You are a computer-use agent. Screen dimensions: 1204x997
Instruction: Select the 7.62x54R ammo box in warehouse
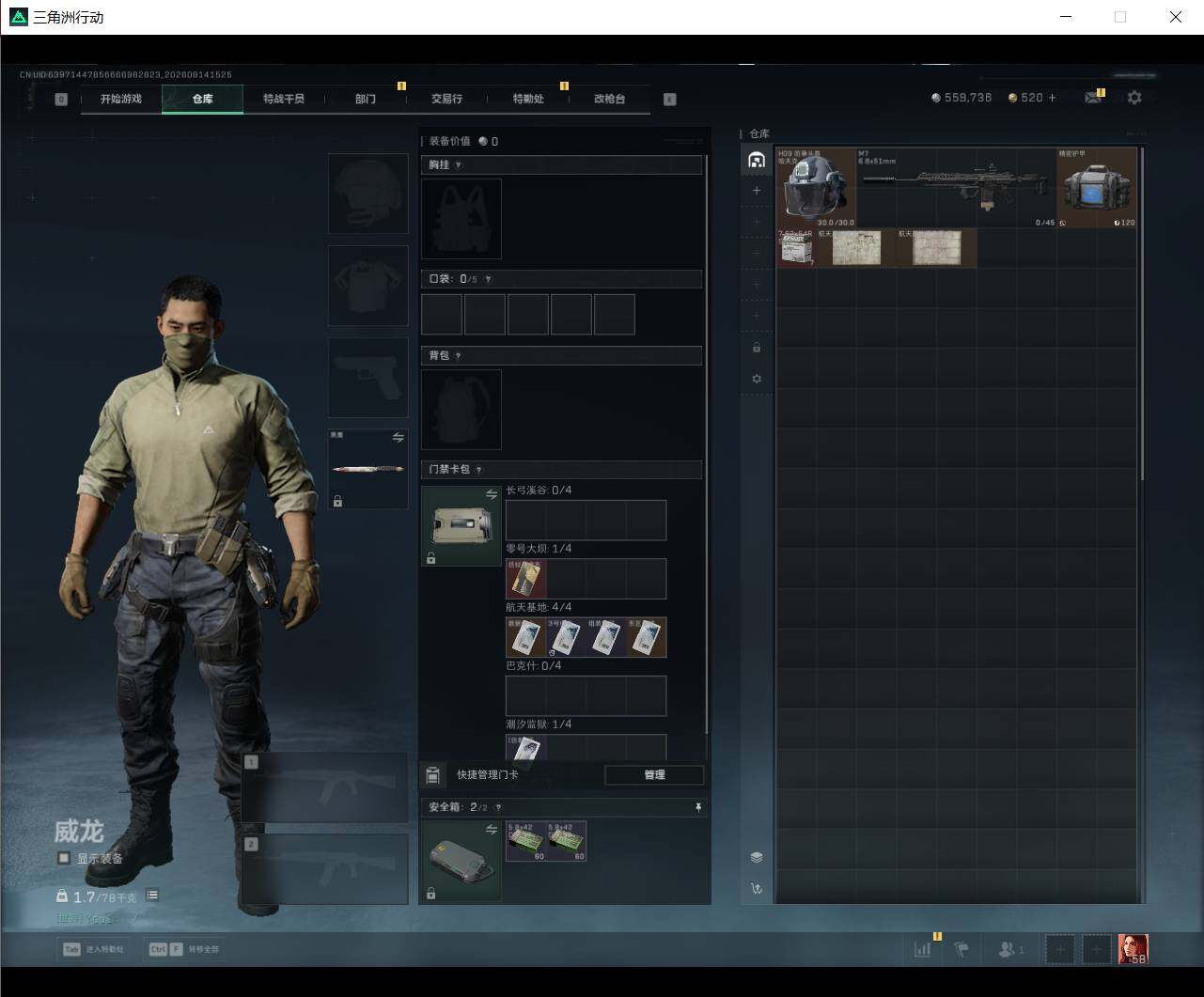tap(796, 248)
